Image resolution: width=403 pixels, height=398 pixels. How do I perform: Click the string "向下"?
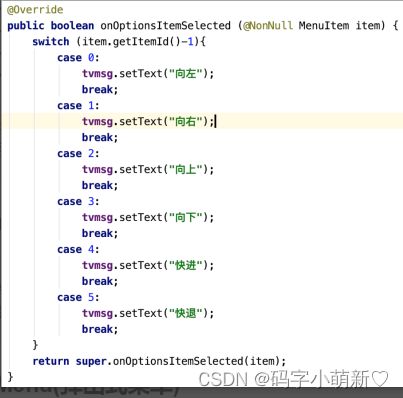[x=186, y=217]
